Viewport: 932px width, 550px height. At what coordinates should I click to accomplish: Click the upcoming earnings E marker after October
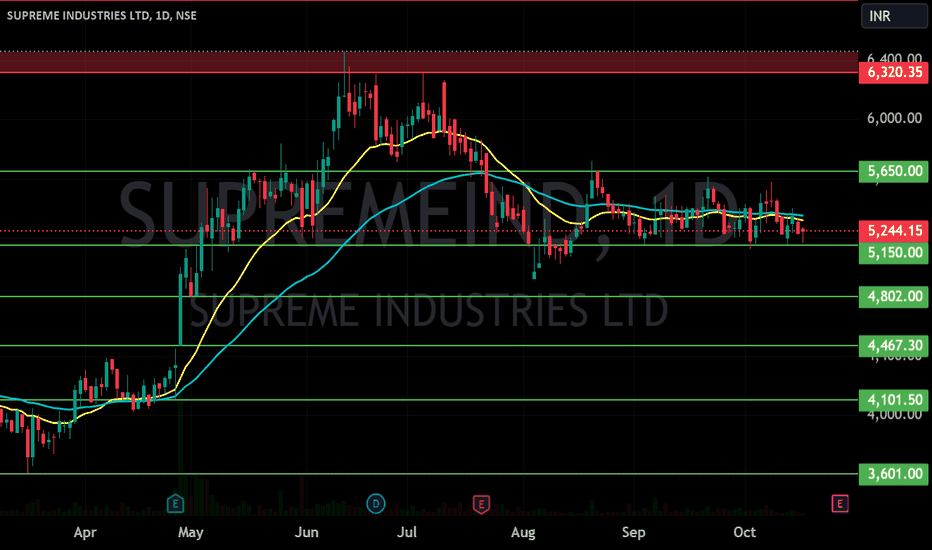tap(839, 504)
